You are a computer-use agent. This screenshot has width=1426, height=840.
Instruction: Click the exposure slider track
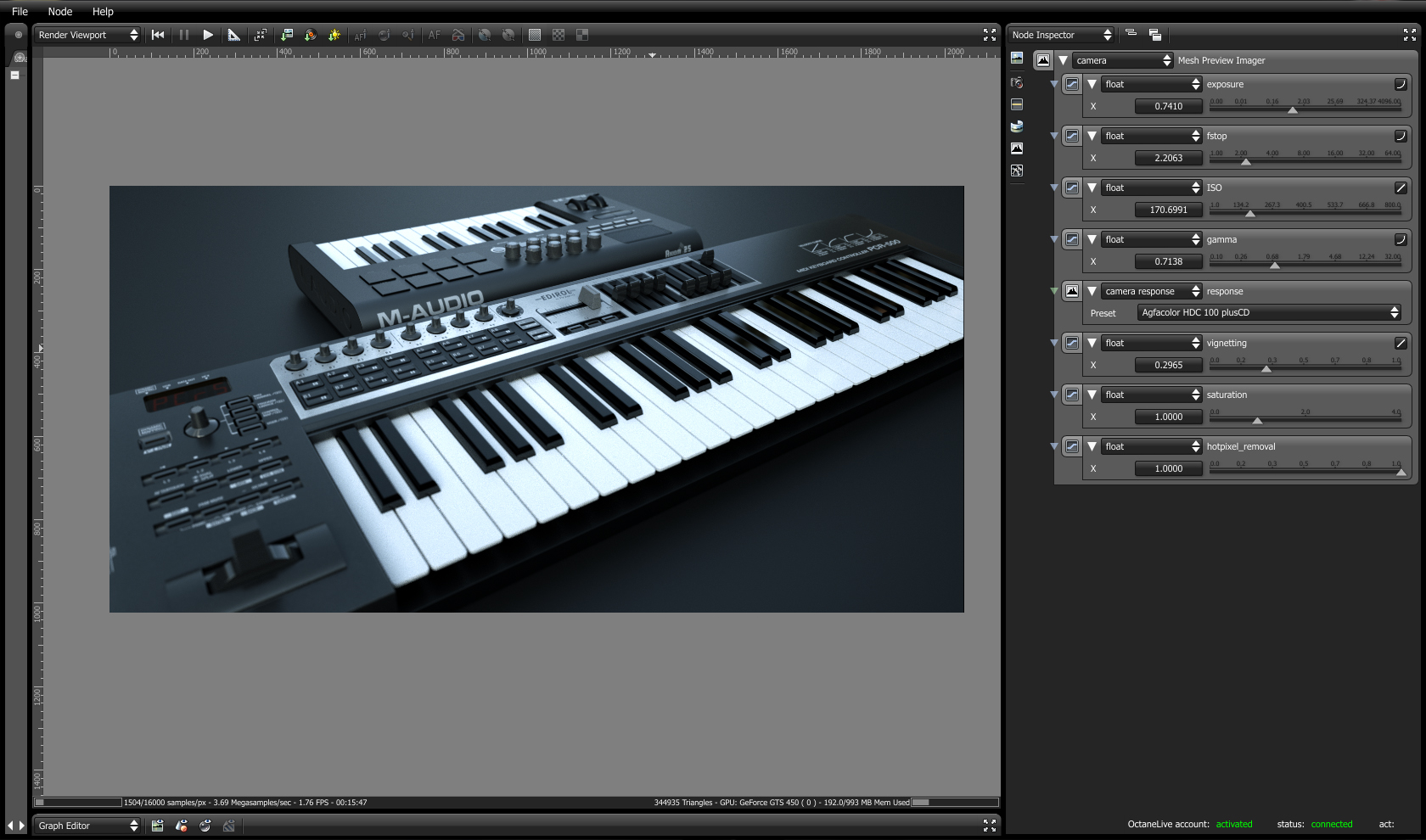pos(1305,108)
